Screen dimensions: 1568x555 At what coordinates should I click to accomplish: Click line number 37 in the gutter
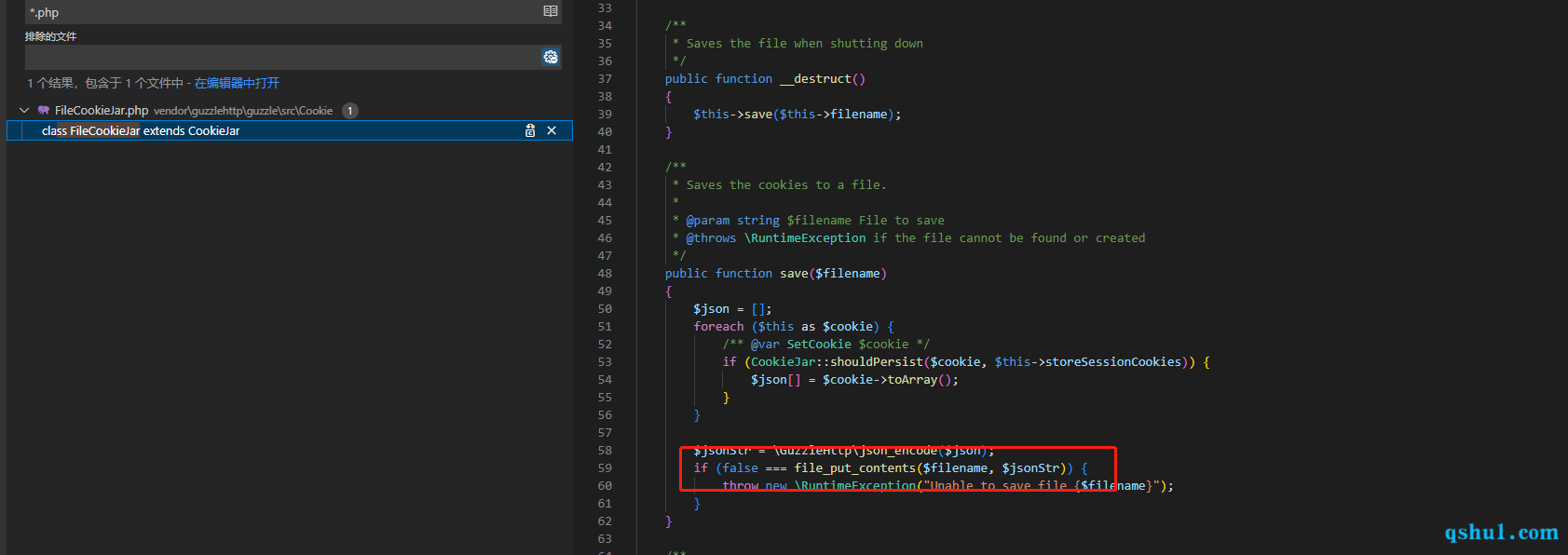click(605, 79)
